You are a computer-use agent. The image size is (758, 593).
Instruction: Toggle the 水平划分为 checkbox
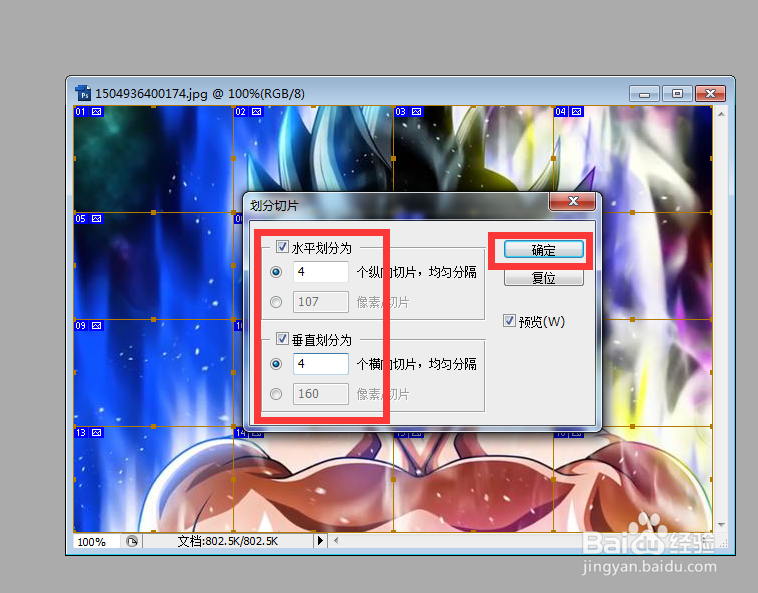[x=282, y=247]
